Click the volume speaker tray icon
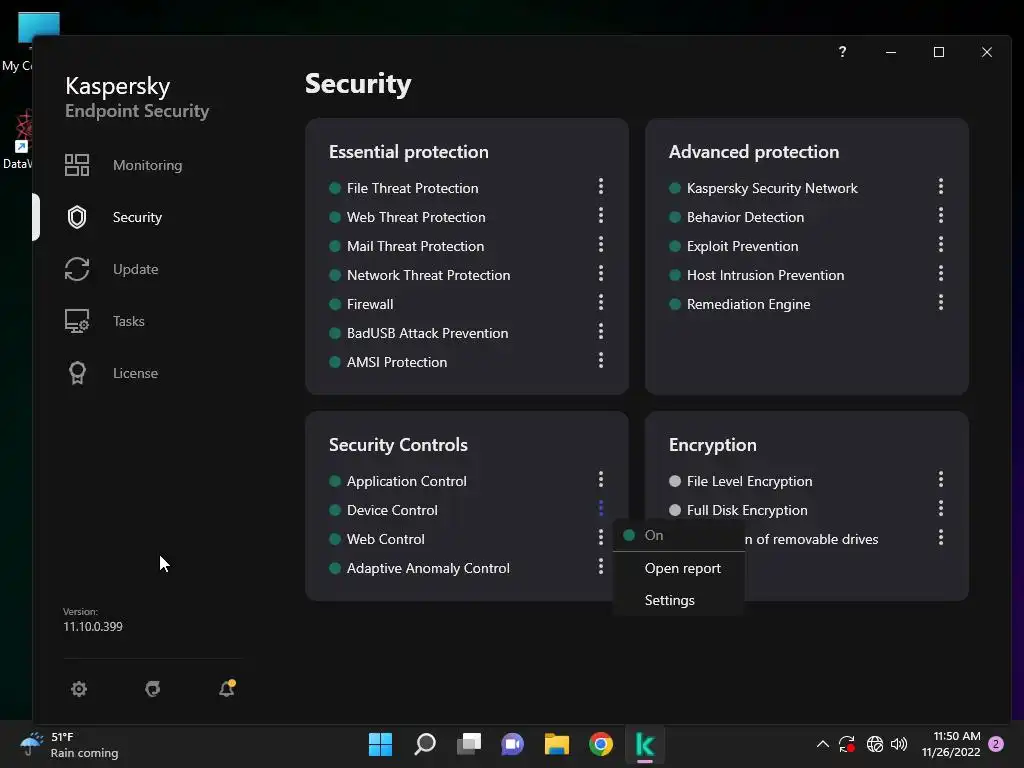This screenshot has width=1024, height=768. pyautogui.click(x=899, y=744)
